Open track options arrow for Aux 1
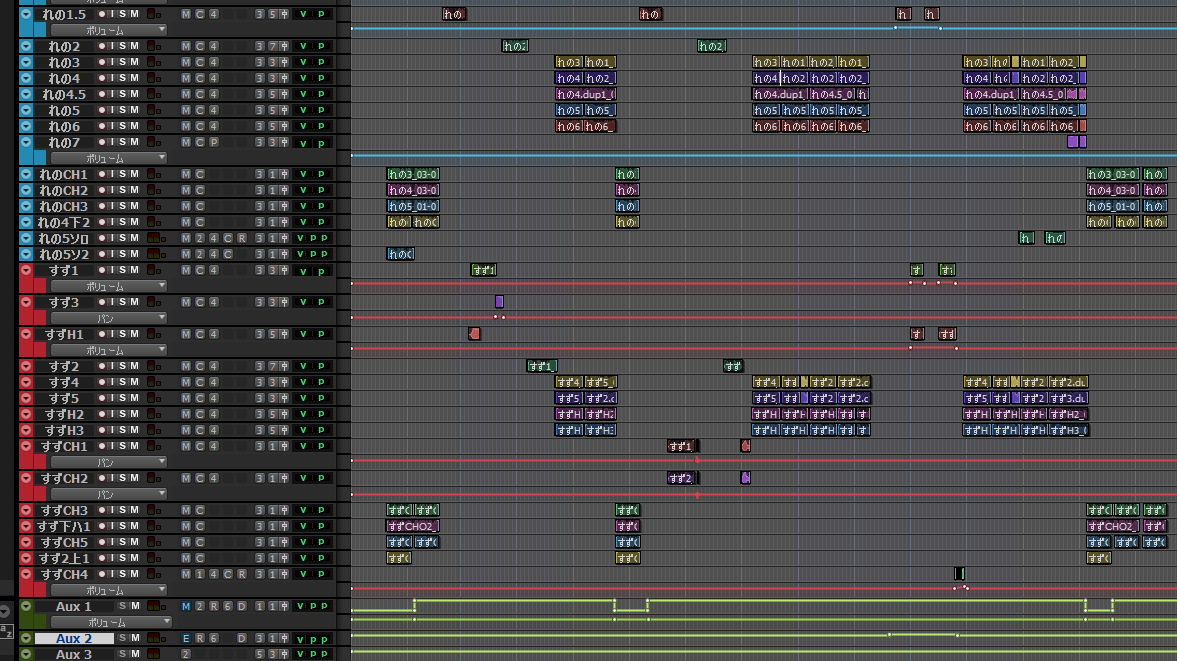The height and width of the screenshot is (661, 1177). (27, 606)
